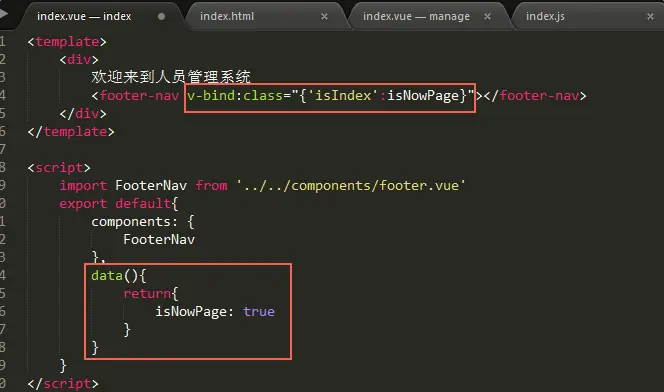Screen dimensions: 664x392
Task: Close the index.html tab
Action: 324,17
